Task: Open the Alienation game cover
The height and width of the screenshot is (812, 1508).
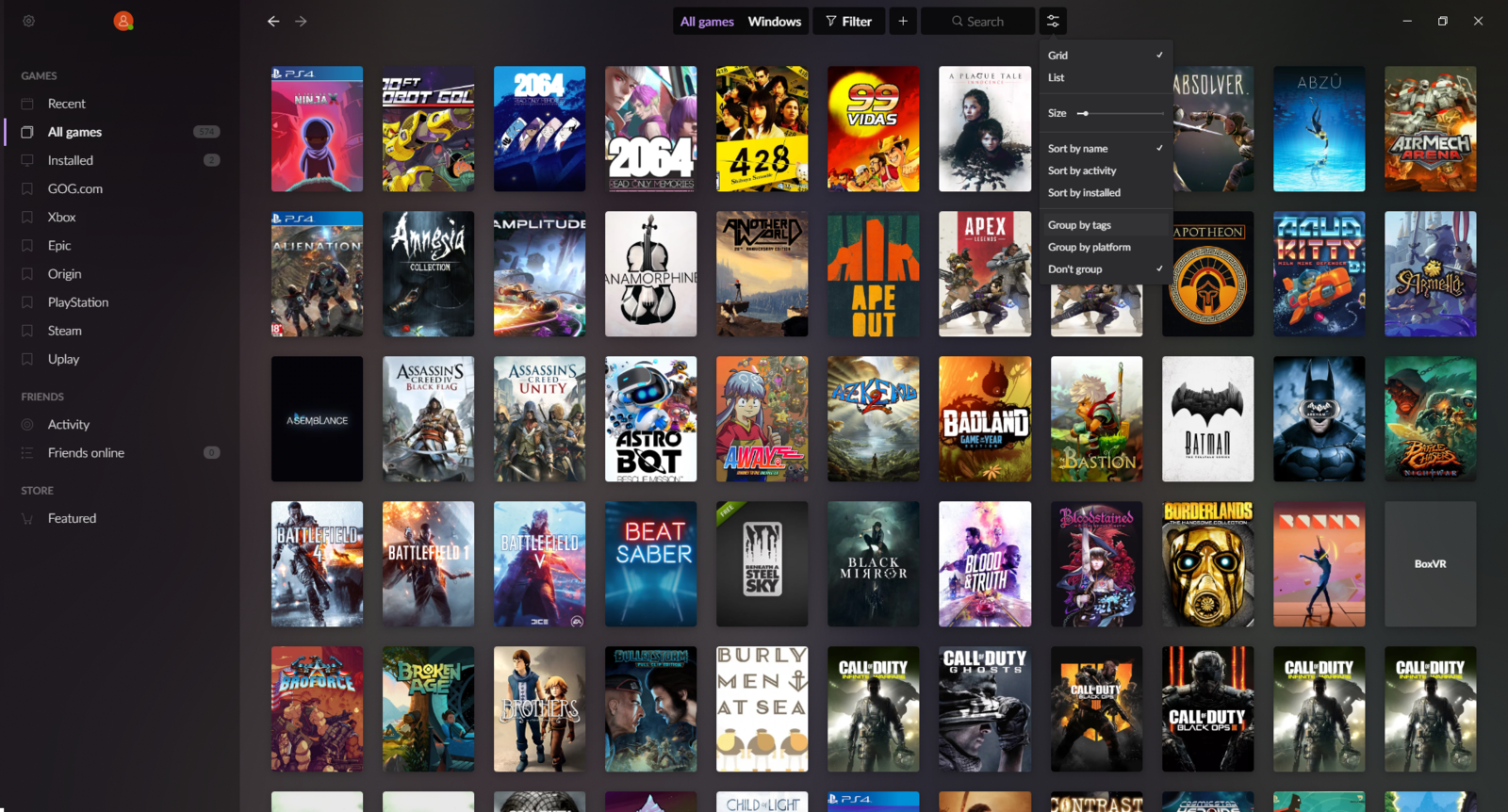Action: [x=317, y=274]
